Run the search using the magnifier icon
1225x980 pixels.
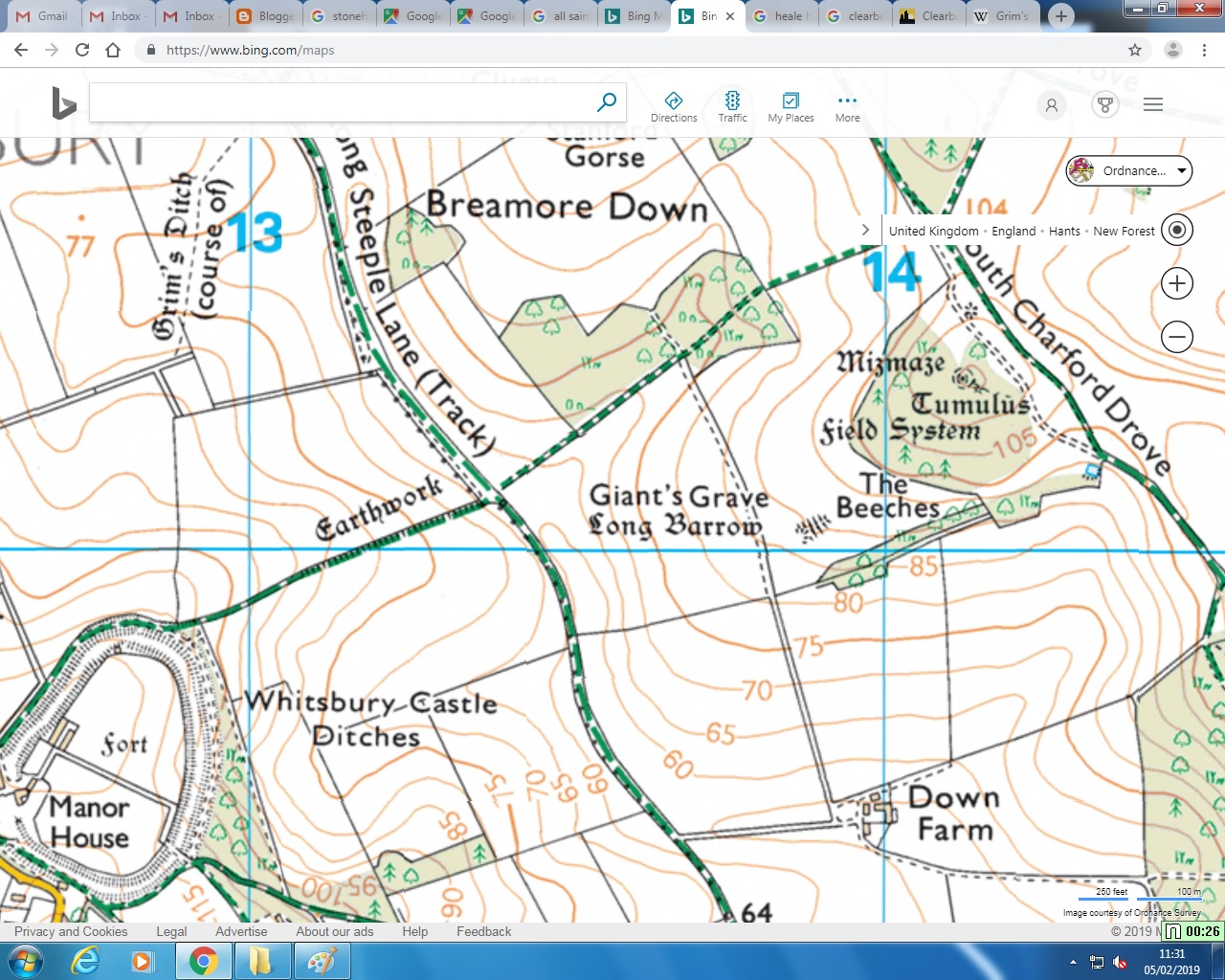coord(607,100)
